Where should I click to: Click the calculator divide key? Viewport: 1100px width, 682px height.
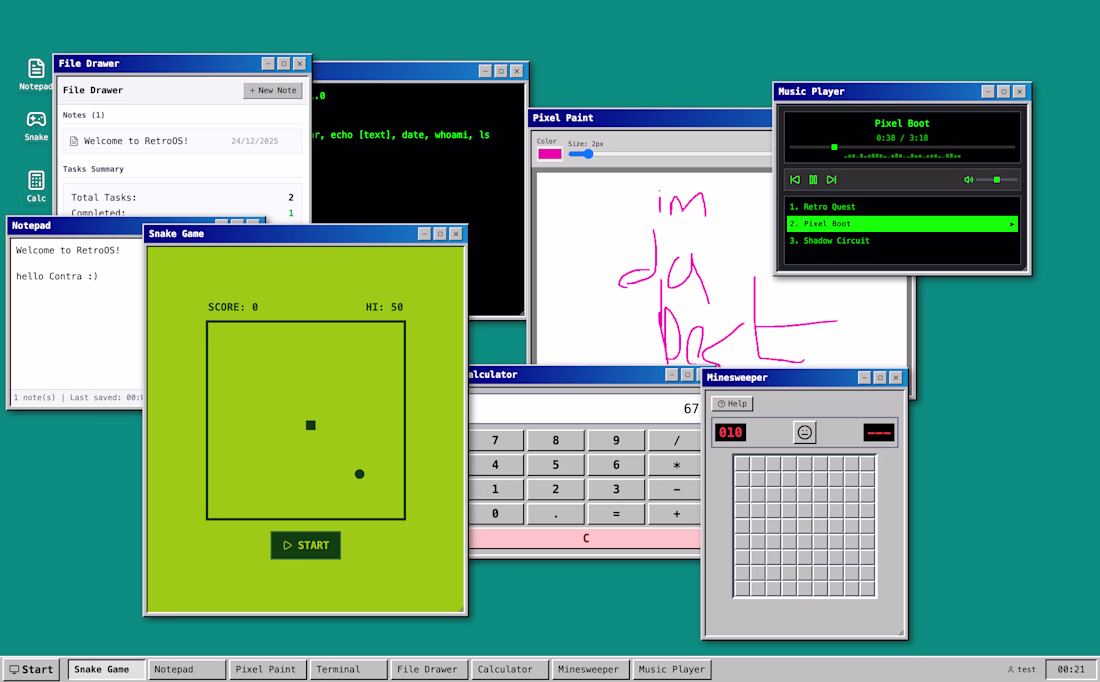(675, 441)
